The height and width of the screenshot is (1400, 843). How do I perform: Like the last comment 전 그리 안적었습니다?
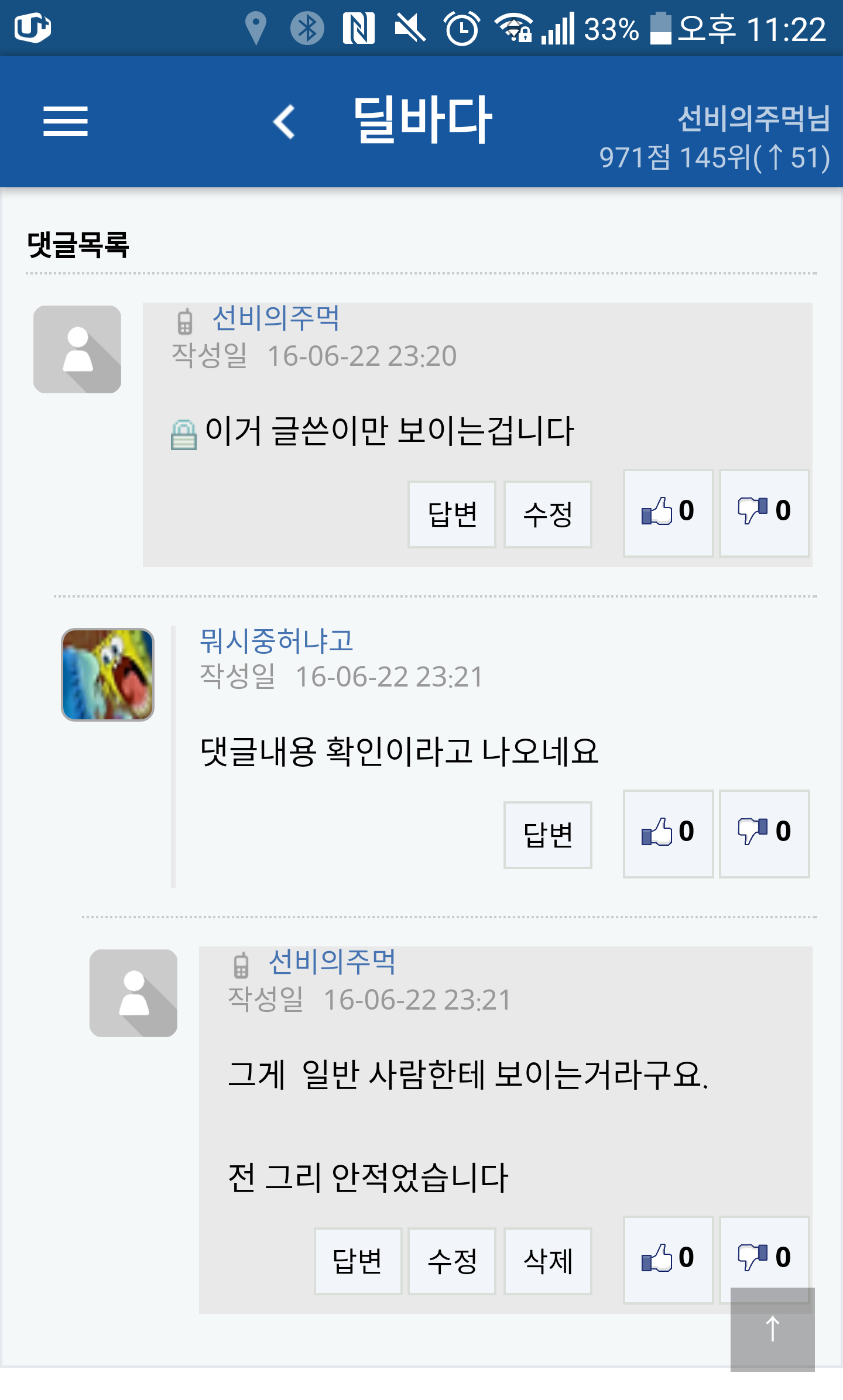click(668, 1260)
